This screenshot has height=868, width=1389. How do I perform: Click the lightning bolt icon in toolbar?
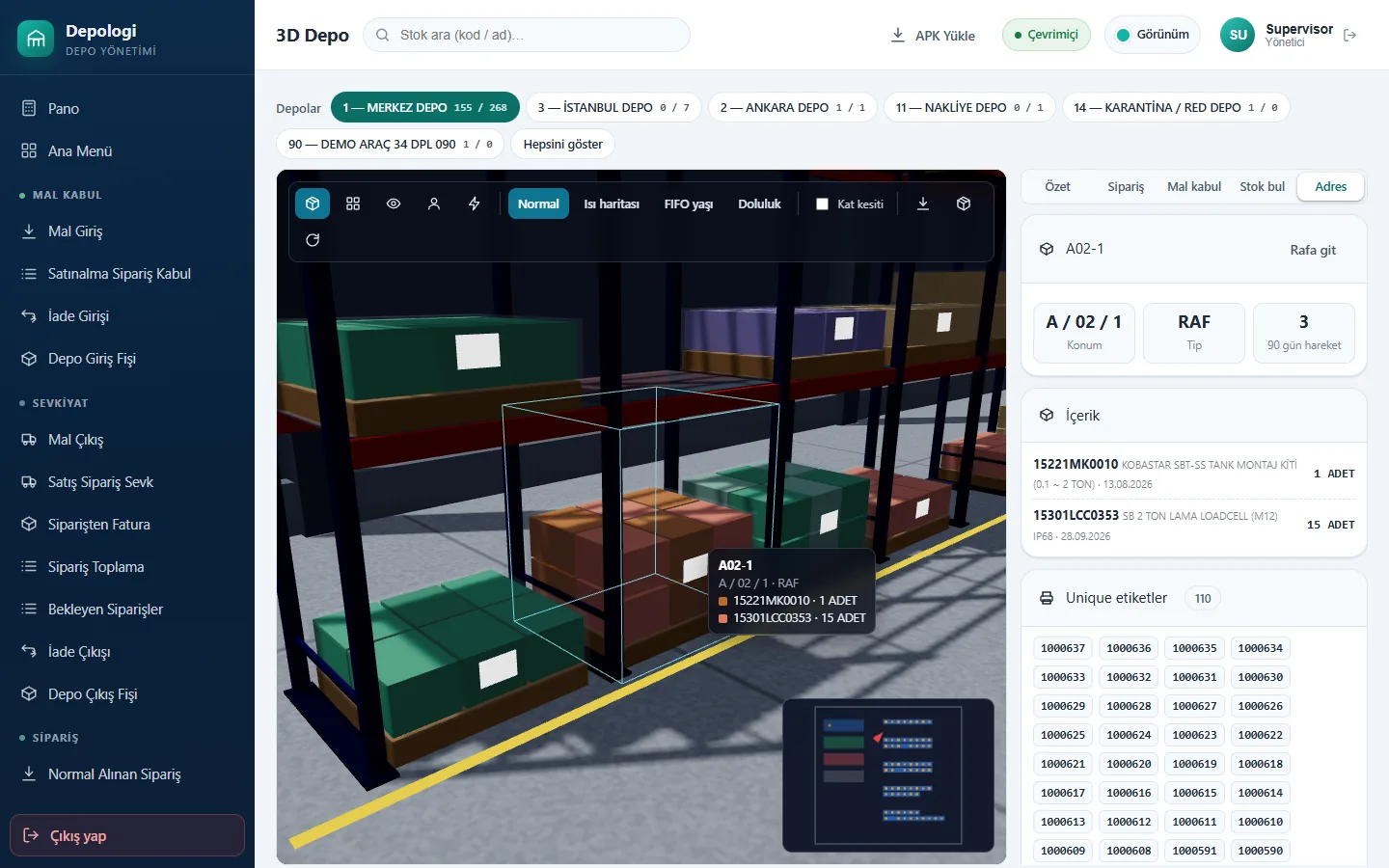[x=475, y=203]
